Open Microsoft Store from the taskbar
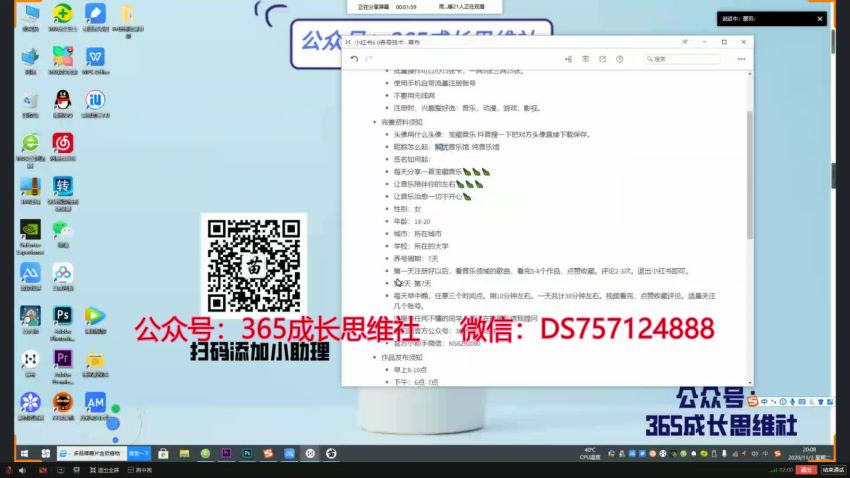Screen dimensions: 850x478 click(x=163, y=454)
